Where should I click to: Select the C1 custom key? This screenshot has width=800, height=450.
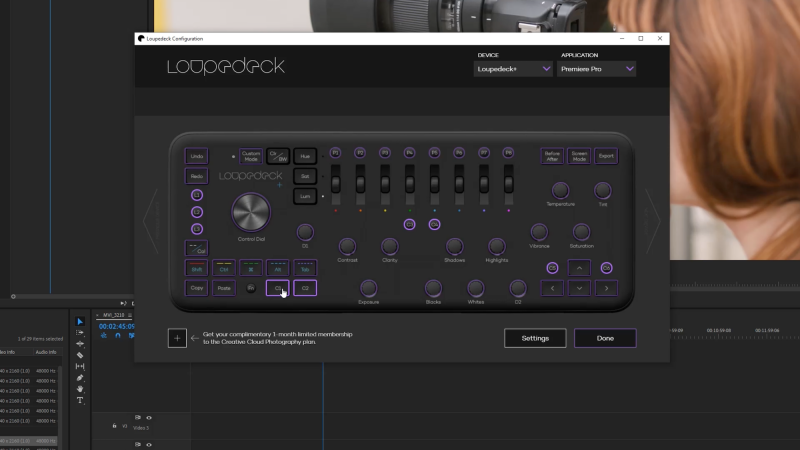(278, 288)
